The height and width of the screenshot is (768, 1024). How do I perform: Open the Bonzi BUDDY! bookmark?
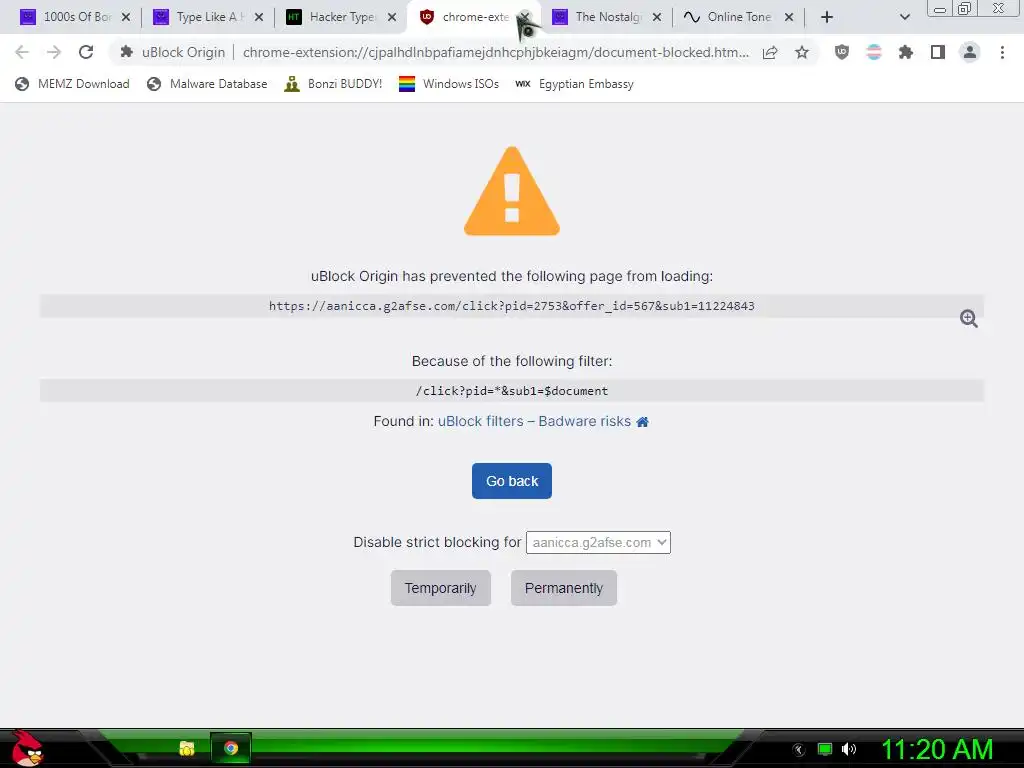[334, 84]
